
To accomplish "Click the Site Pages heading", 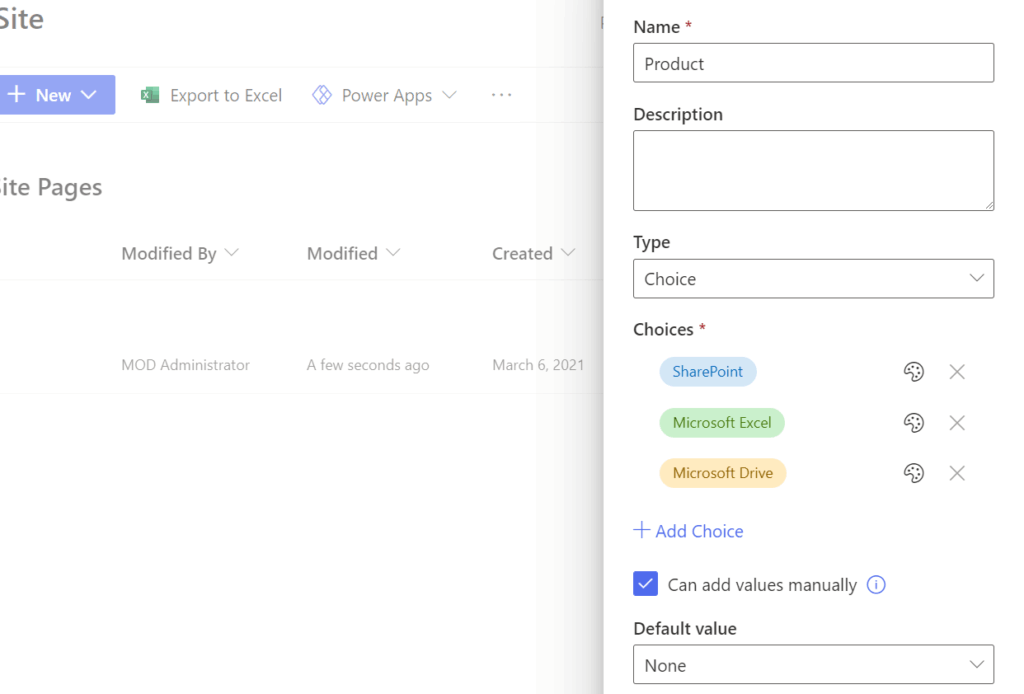I will point(51,187).
